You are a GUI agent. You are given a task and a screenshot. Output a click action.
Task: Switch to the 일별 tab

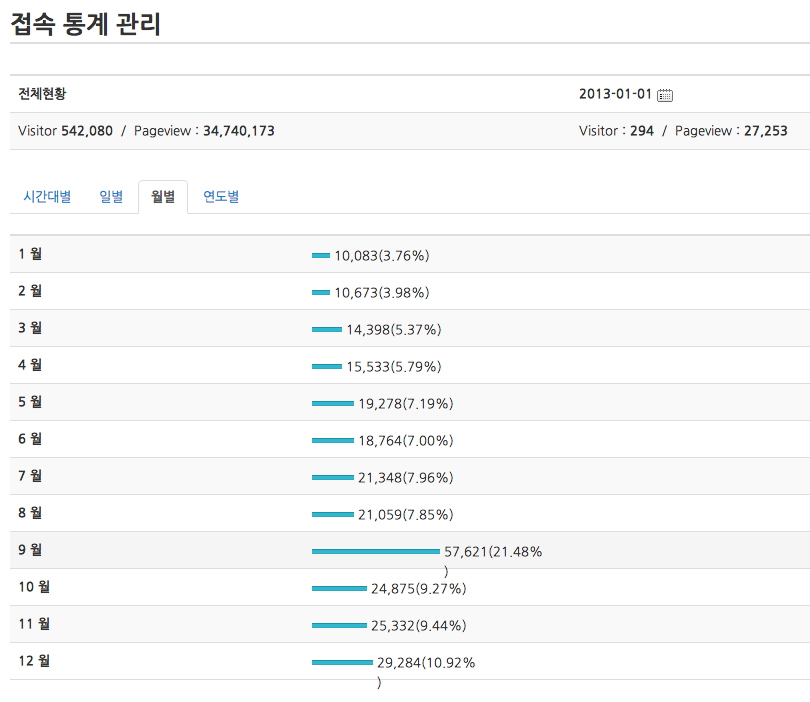pos(111,197)
